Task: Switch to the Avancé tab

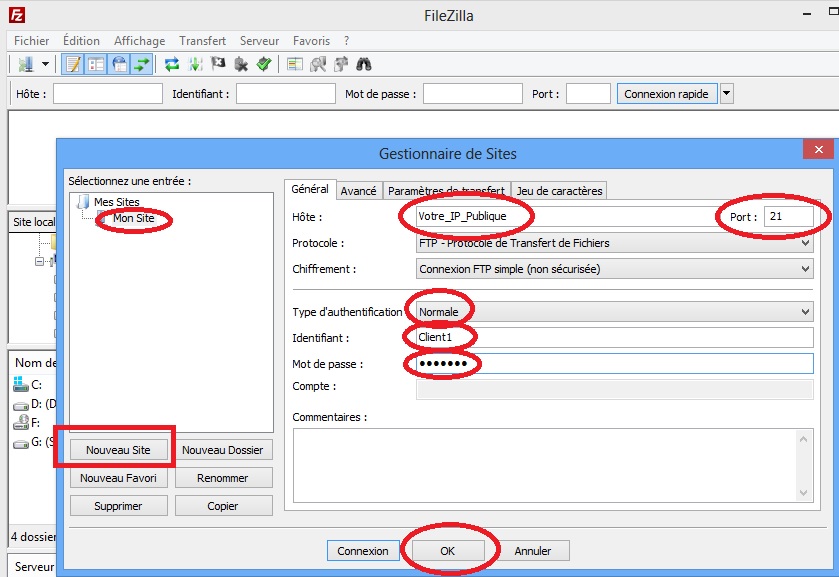Action: 359,191
